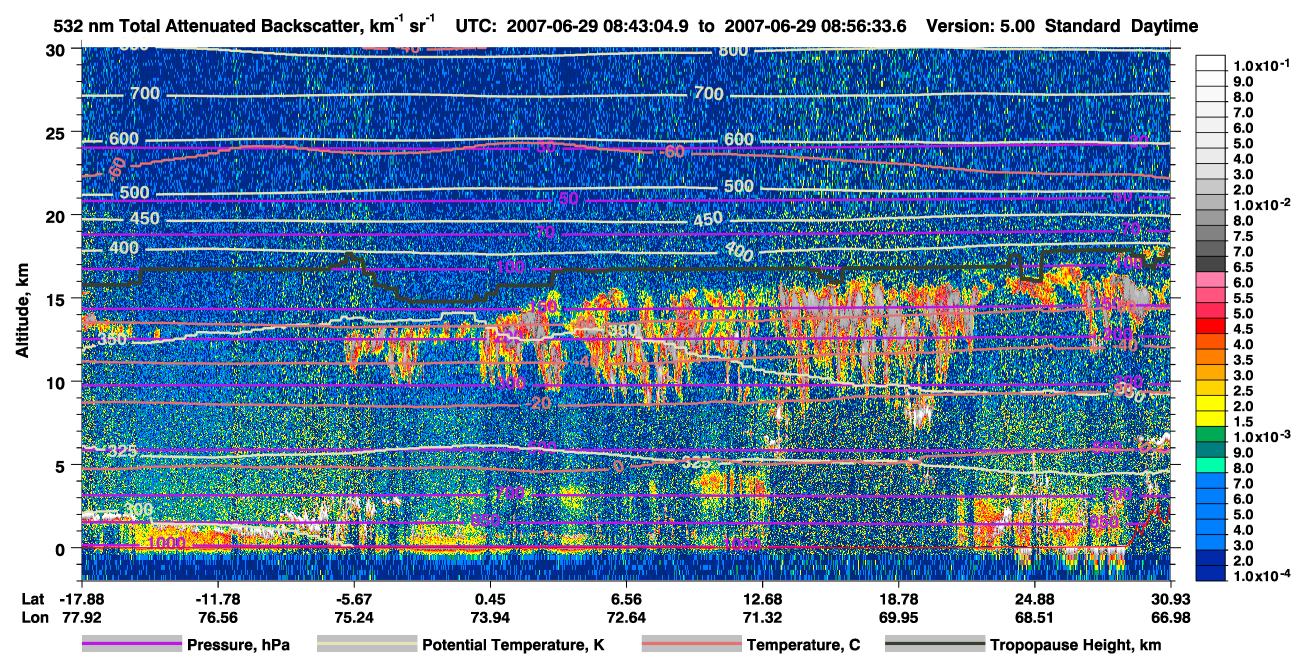The image size is (1300, 667).
Task: Click latitude value -11.78
Action: (x=217, y=599)
